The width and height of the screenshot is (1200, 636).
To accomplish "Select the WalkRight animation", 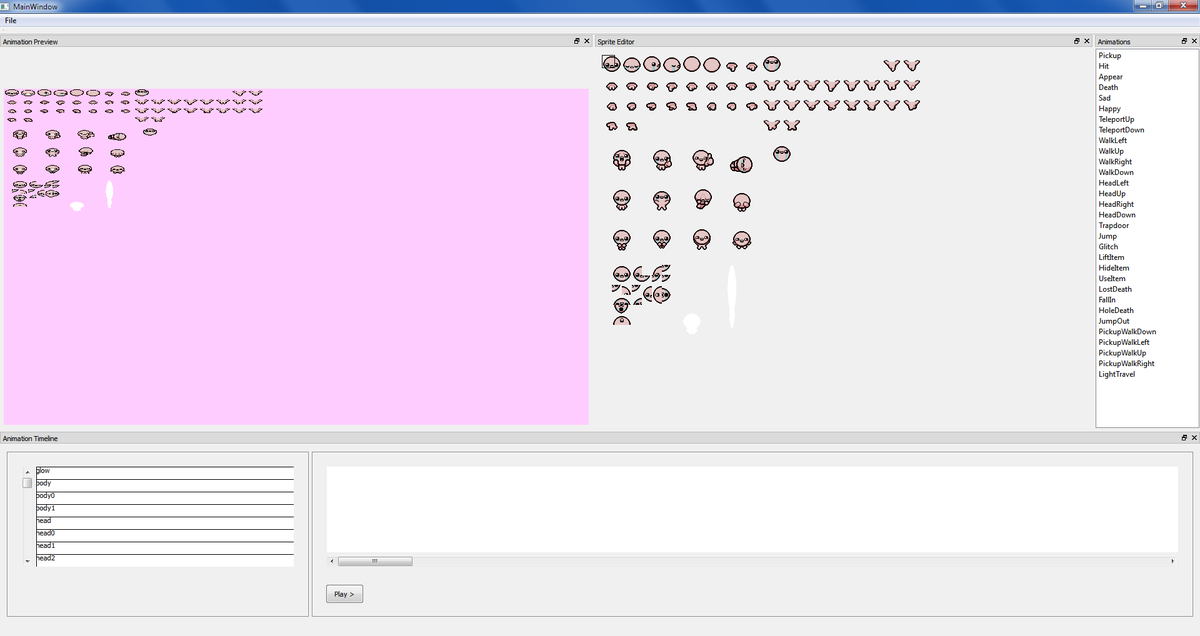I will click(x=1146, y=162).
